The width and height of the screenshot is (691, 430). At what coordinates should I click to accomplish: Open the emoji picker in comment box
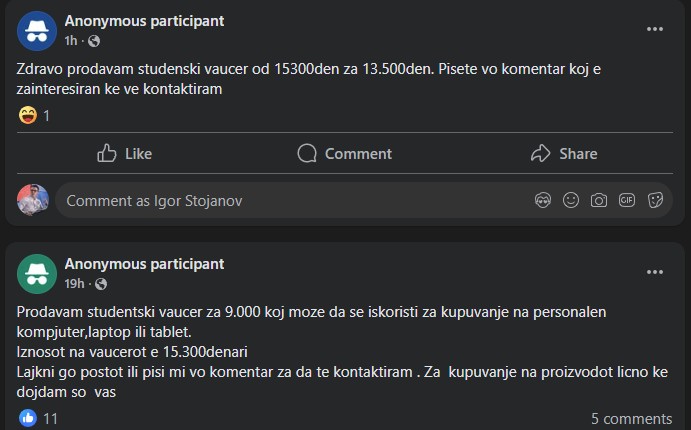[x=571, y=200]
